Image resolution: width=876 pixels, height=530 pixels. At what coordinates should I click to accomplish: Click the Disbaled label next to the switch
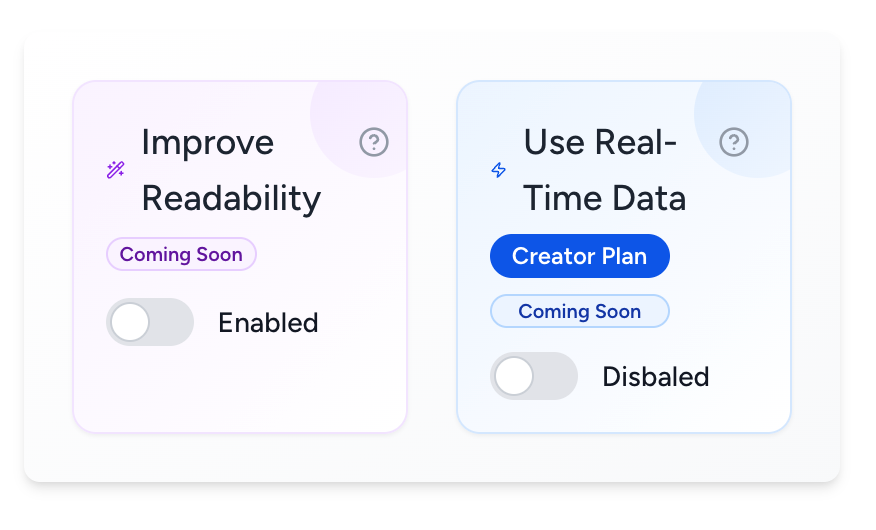coord(655,377)
